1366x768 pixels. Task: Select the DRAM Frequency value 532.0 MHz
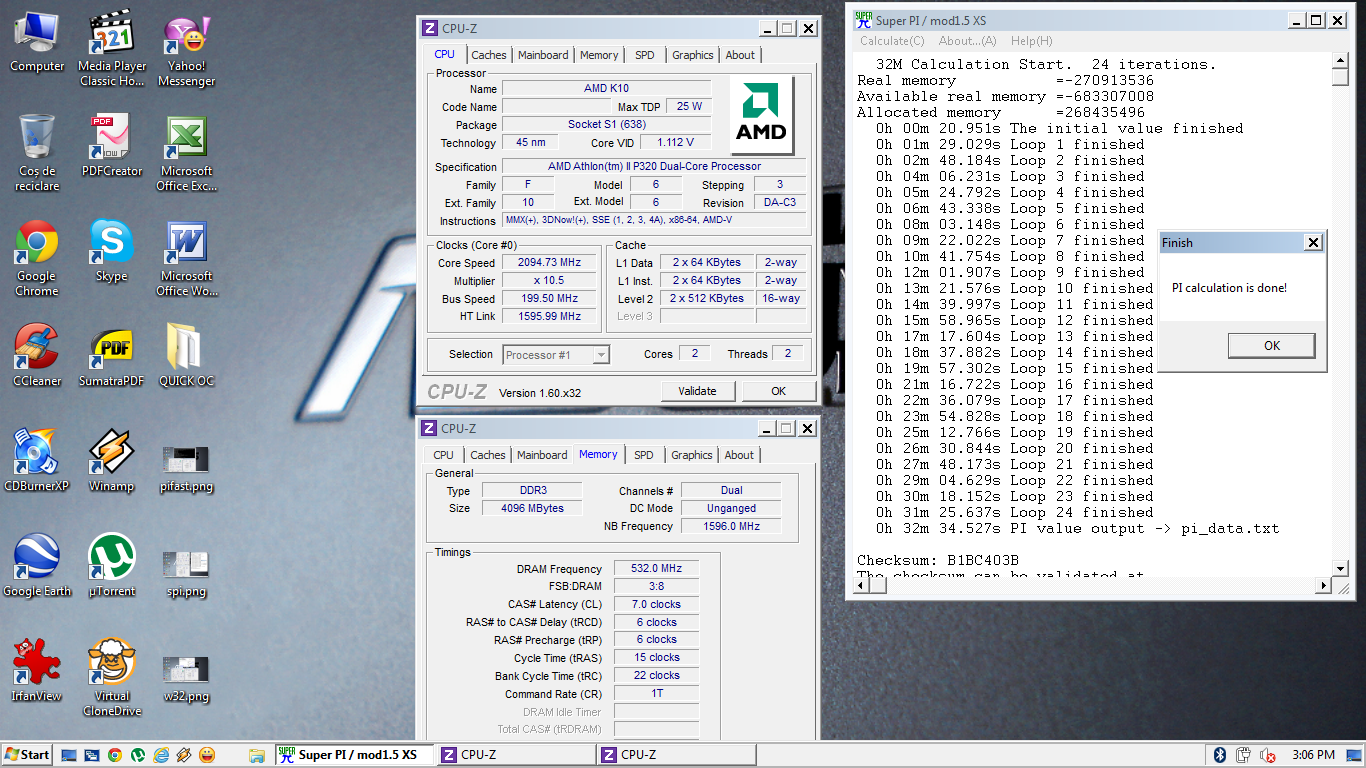[x=656, y=568]
